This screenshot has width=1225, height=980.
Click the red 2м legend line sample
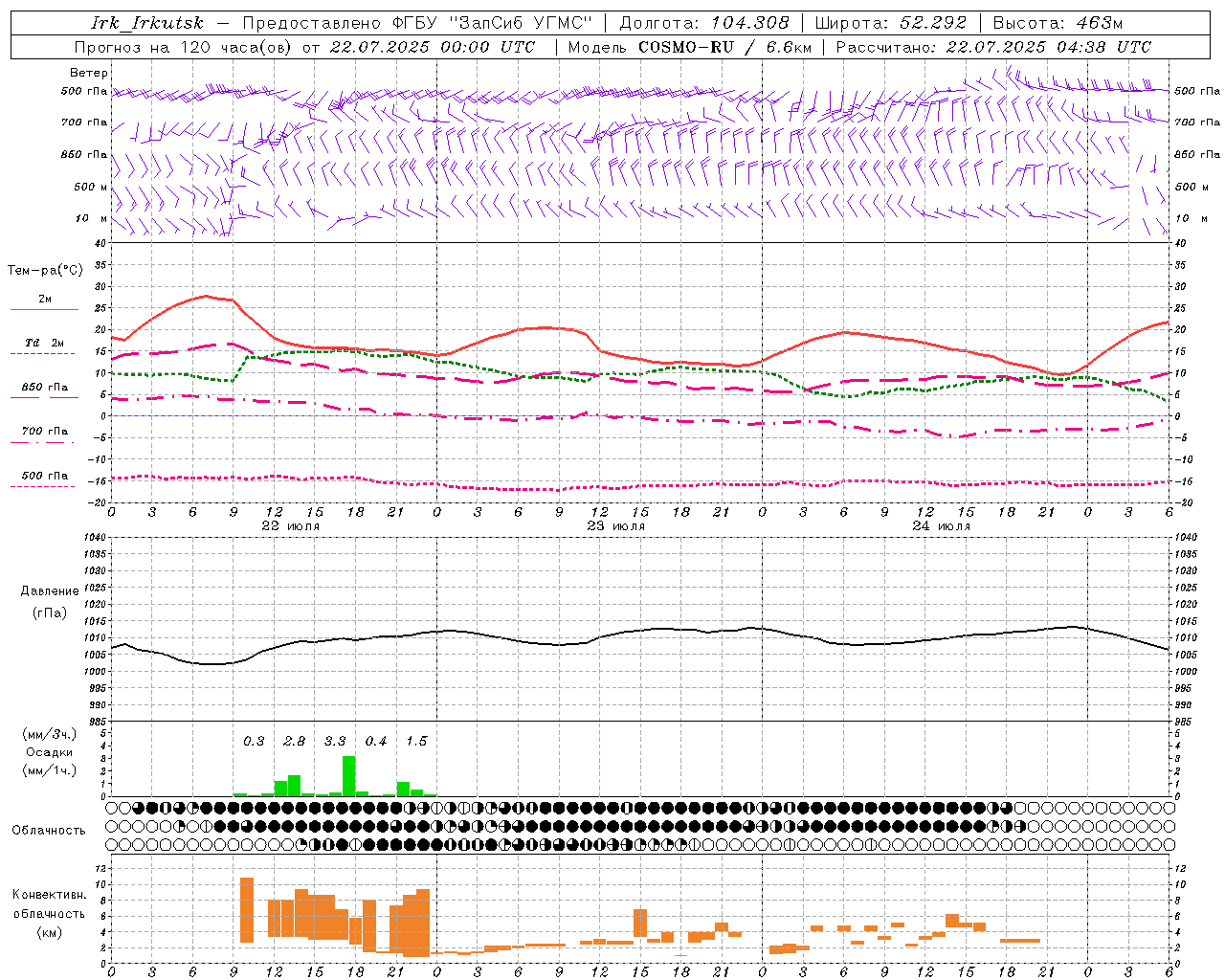point(44,310)
